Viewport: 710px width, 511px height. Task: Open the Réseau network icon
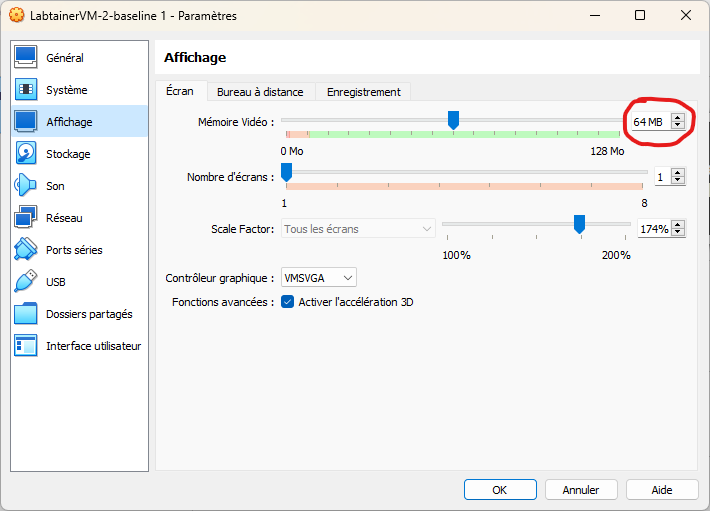pos(26,218)
